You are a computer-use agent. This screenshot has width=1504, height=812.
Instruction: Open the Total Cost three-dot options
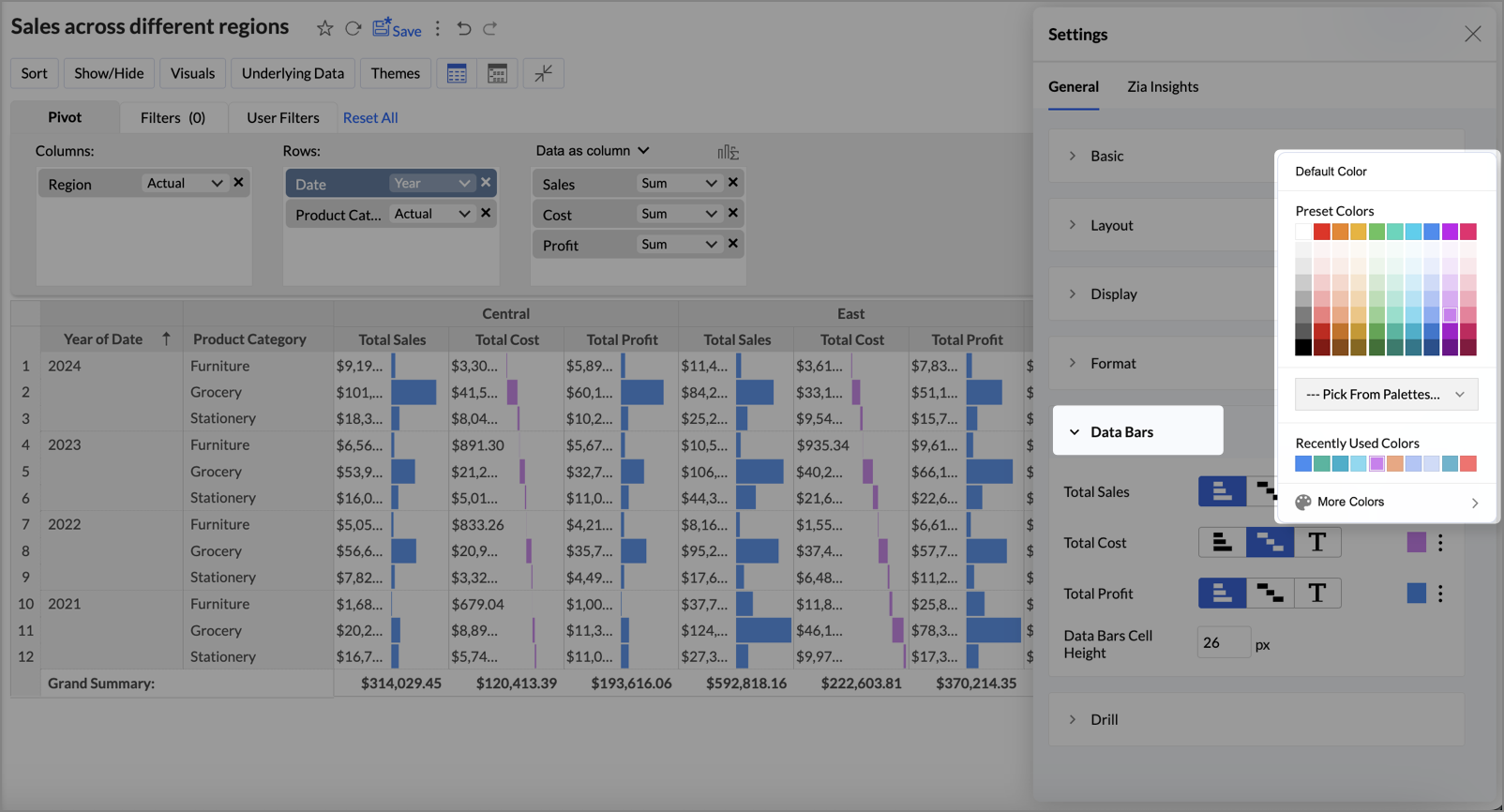tap(1440, 542)
